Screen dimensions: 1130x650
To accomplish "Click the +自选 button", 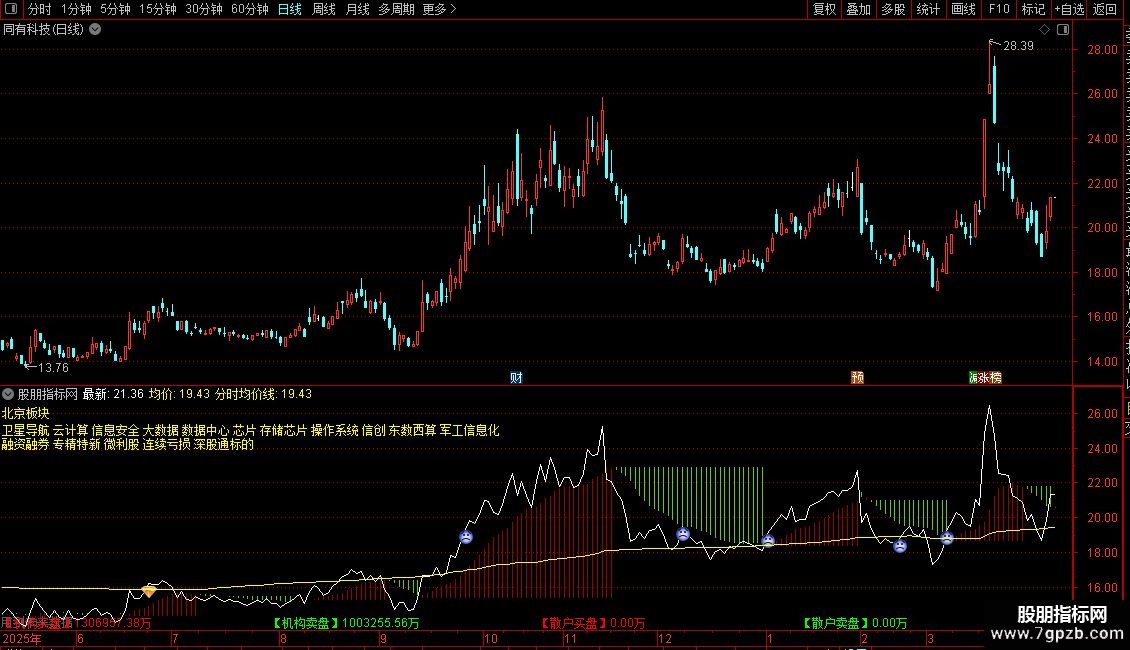I will [x=1069, y=9].
